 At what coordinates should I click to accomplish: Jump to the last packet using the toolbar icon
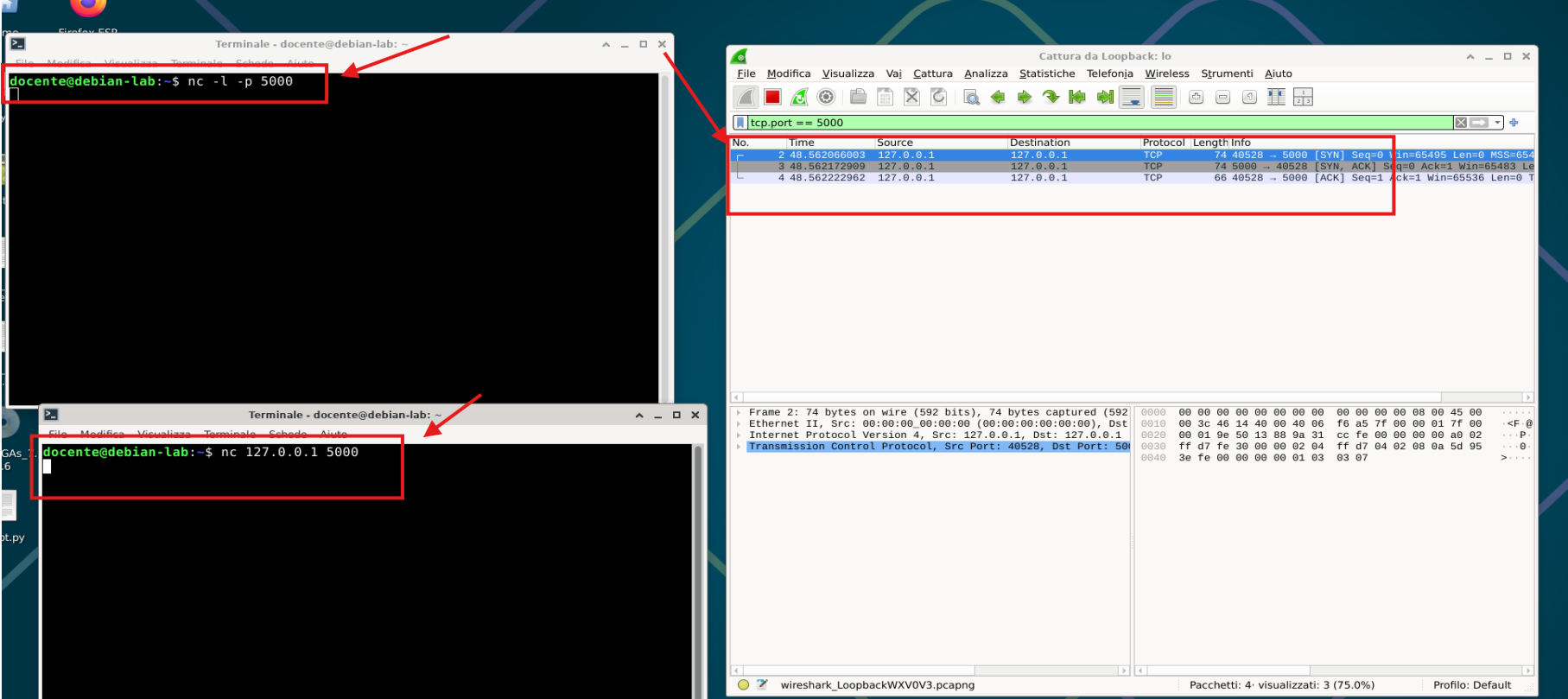(1104, 98)
